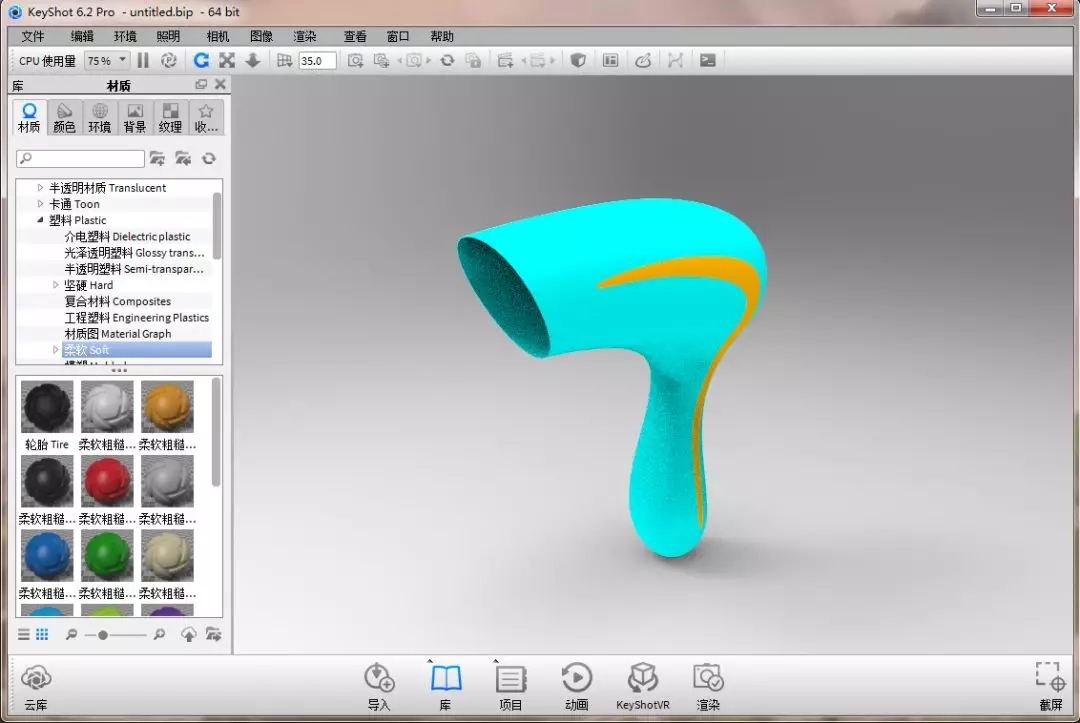Click the blue refresh icon in the toolbar

pyautogui.click(x=201, y=61)
